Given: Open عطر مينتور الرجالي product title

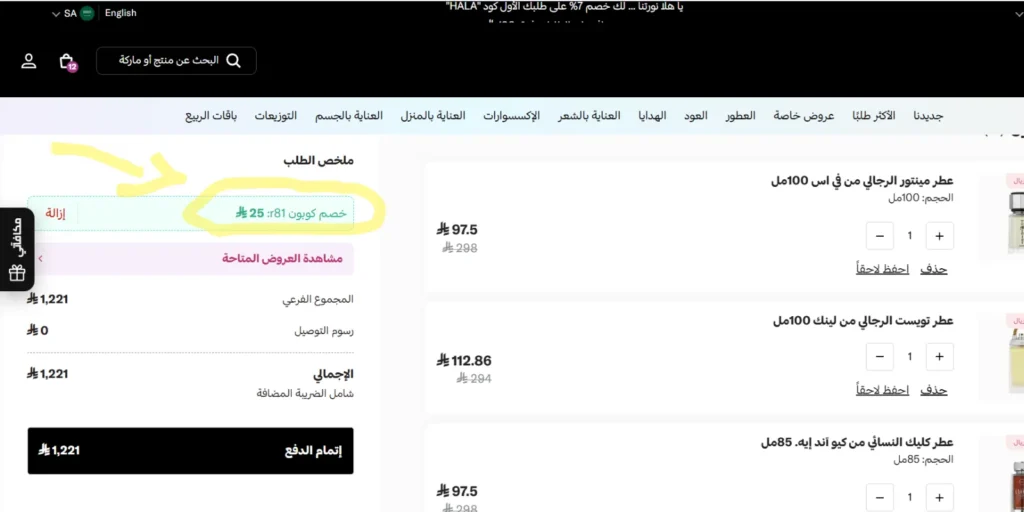Looking at the screenshot, I should [x=862, y=180].
